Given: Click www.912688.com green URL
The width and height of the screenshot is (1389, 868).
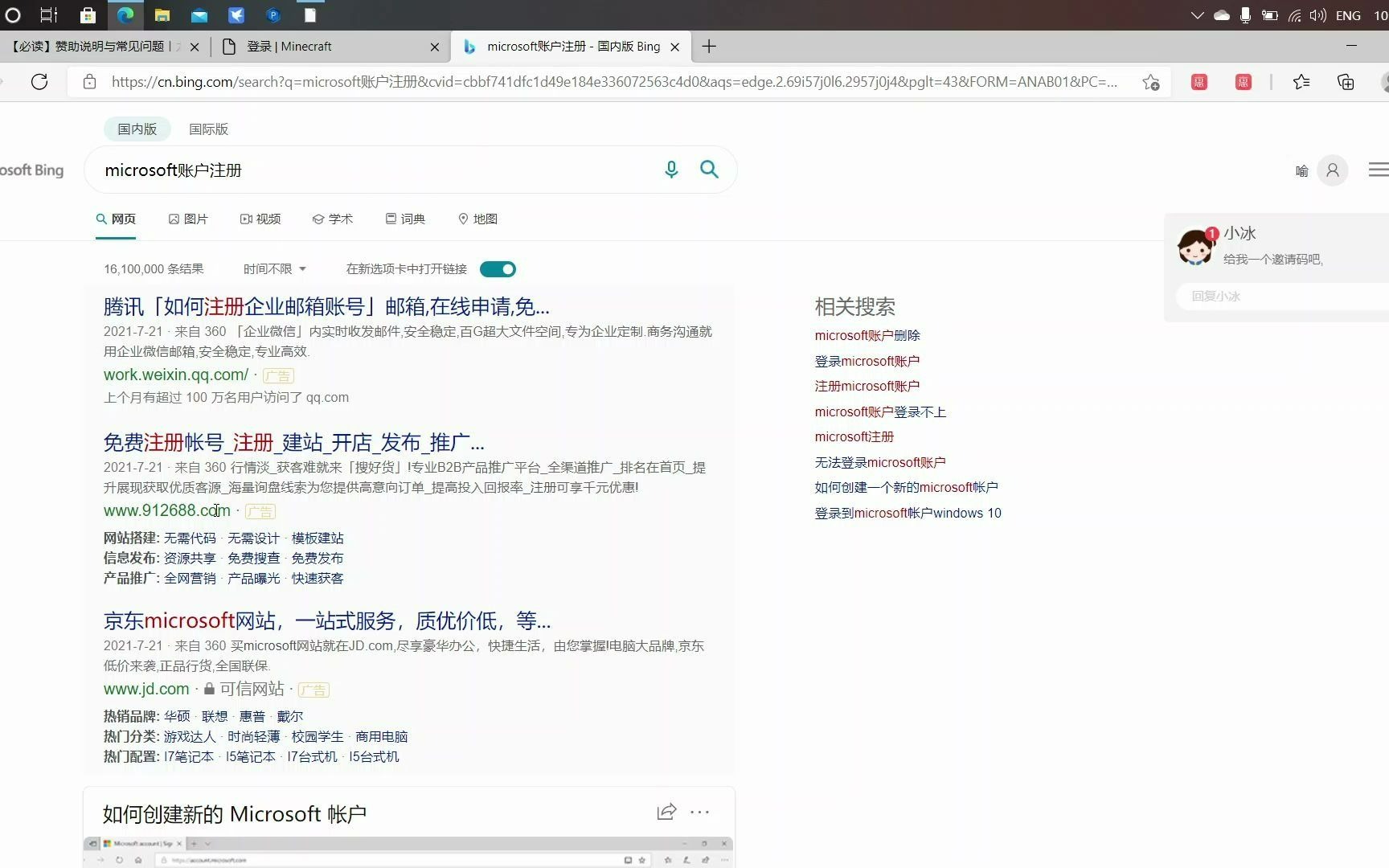Looking at the screenshot, I should pos(167,510).
